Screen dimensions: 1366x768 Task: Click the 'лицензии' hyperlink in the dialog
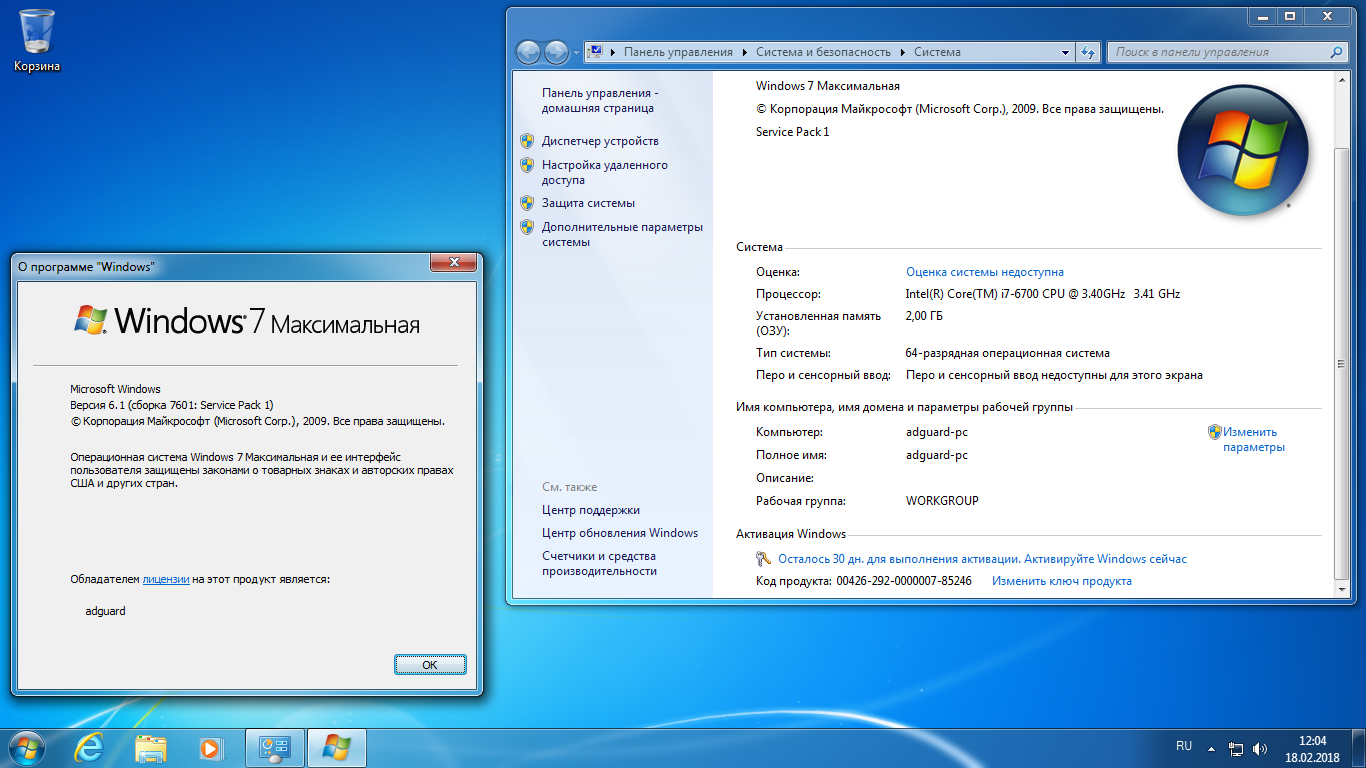[166, 579]
